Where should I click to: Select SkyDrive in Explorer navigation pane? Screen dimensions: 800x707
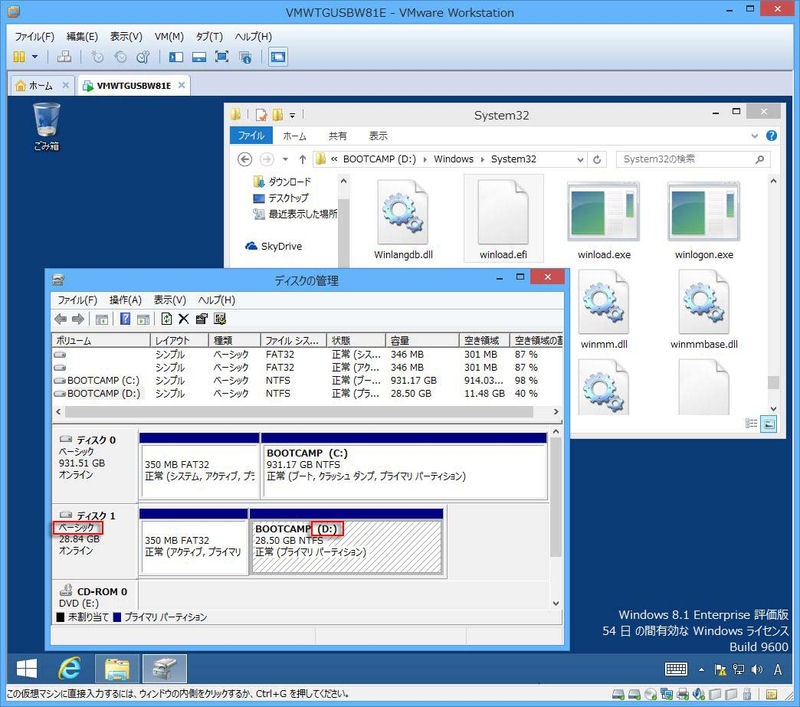click(273, 246)
